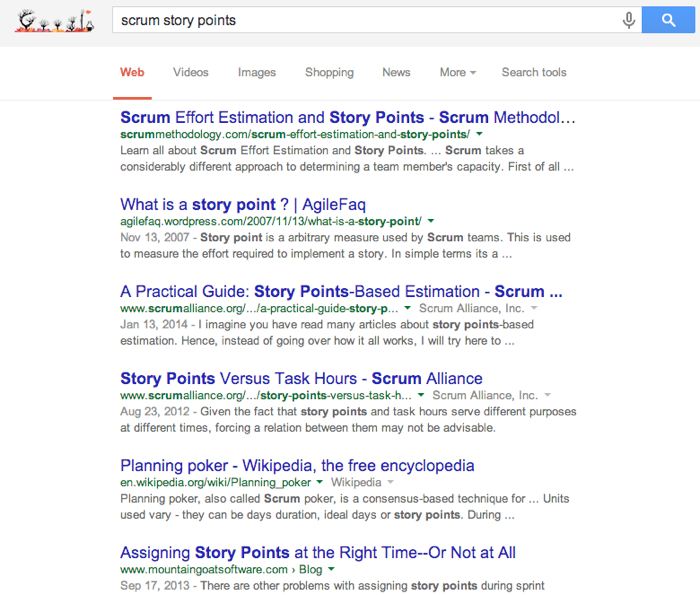Click the Jan 13, 2014 snippet date
This screenshot has height=595, width=700.
tap(154, 325)
